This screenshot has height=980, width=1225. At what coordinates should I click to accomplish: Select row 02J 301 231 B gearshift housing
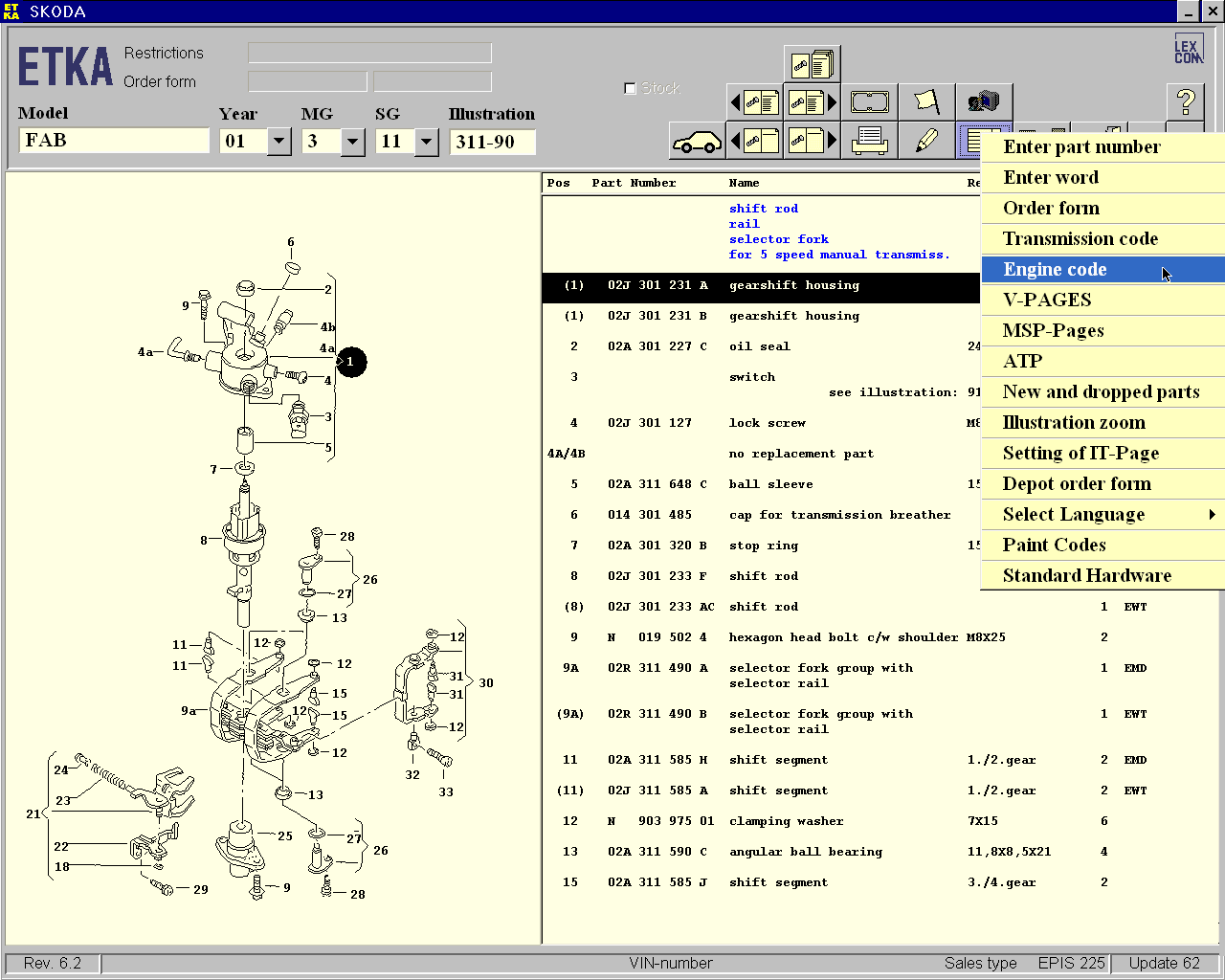pos(762,316)
